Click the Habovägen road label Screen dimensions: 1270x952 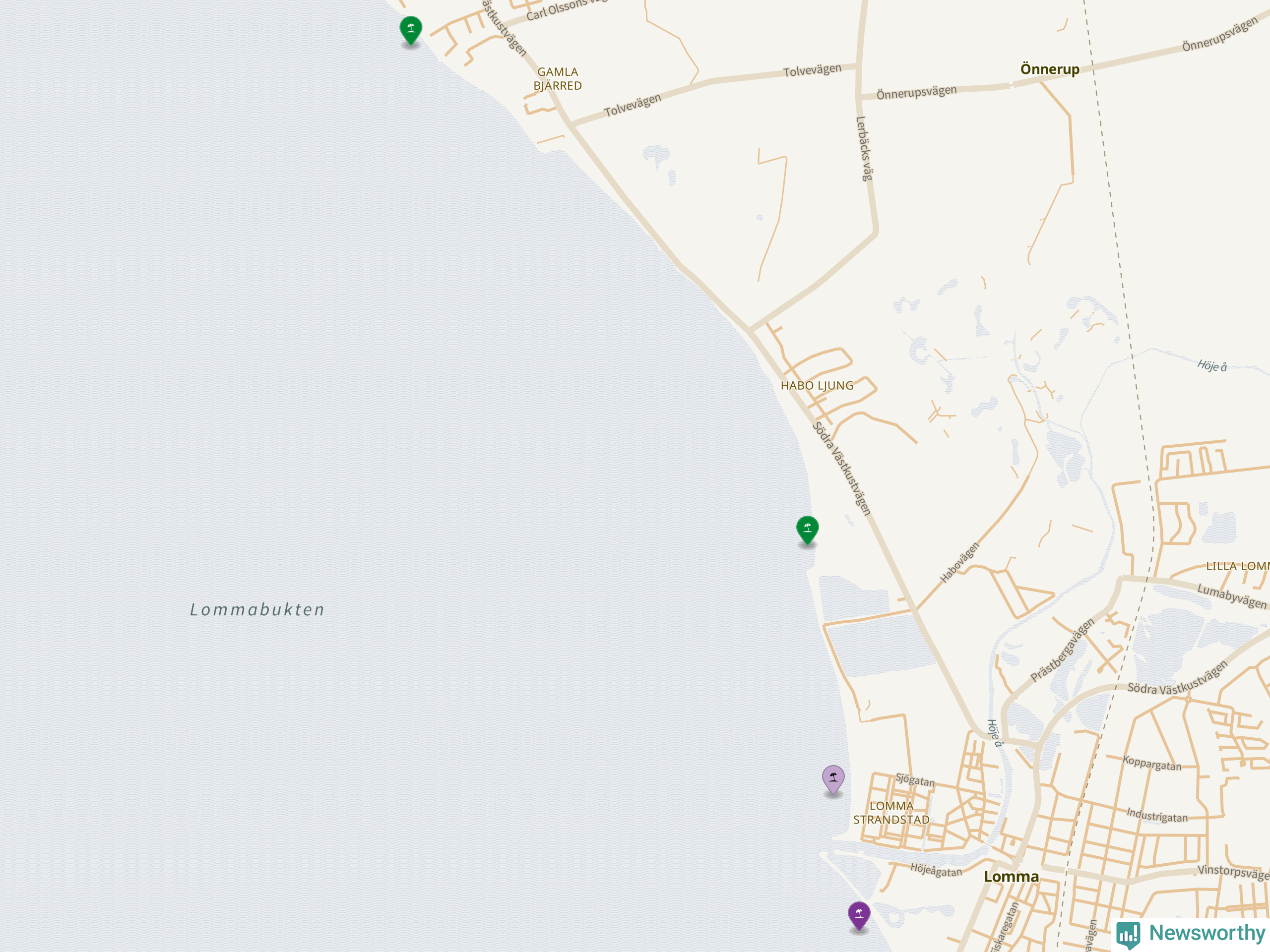pos(959,562)
